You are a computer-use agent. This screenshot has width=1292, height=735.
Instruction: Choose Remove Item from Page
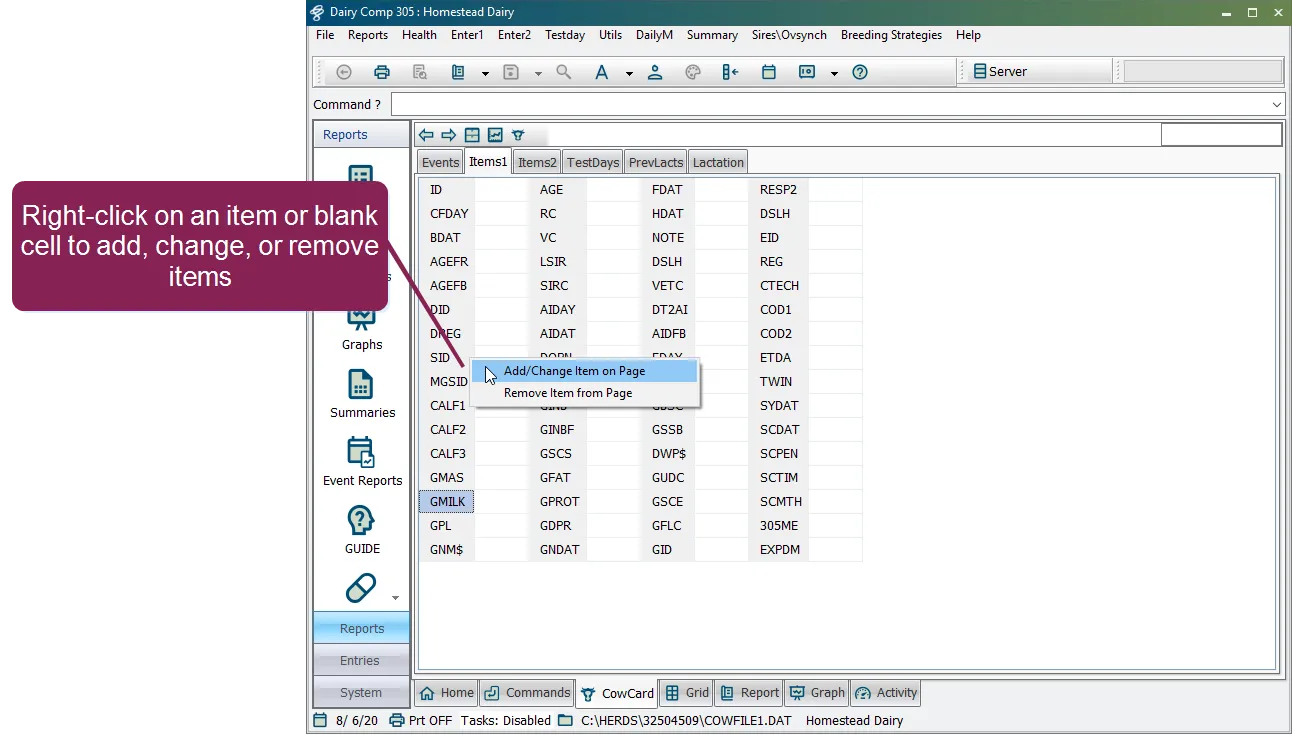585,393
